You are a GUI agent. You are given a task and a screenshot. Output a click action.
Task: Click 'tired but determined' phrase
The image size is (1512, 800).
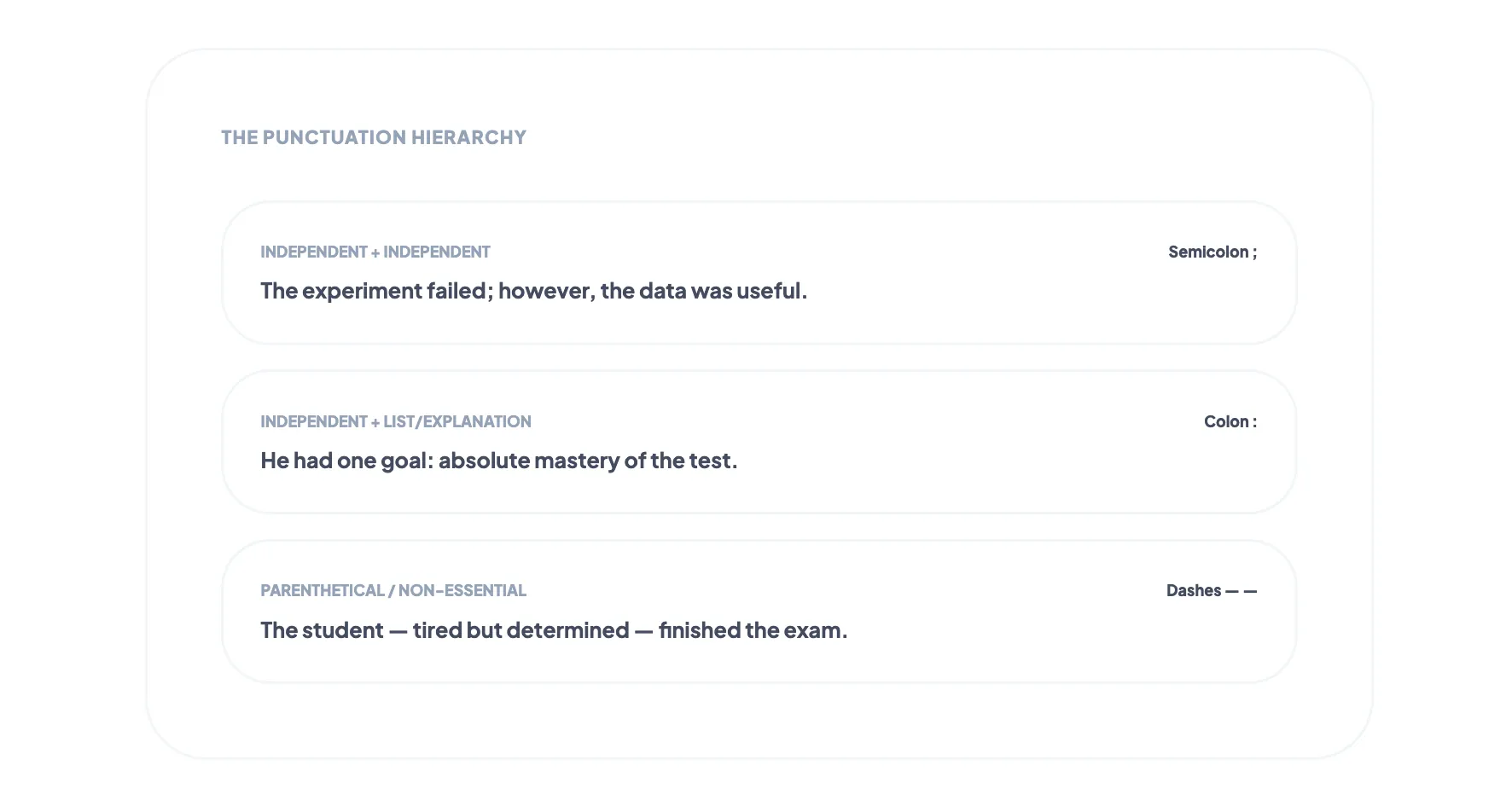tap(520, 630)
